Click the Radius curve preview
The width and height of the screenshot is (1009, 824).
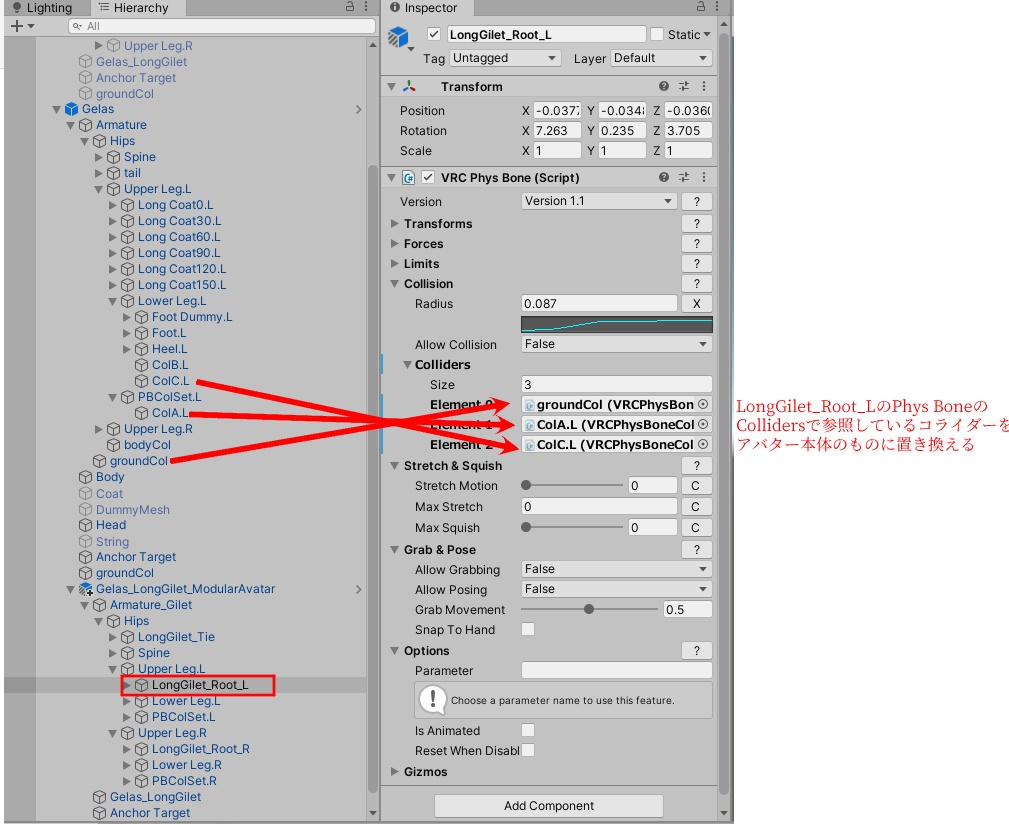pyautogui.click(x=616, y=324)
